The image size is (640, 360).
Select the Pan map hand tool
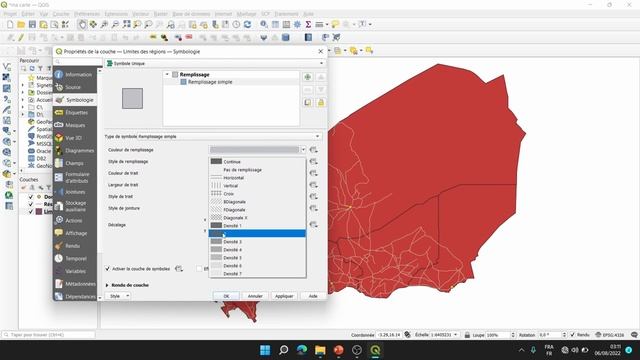pyautogui.click(x=82, y=24)
